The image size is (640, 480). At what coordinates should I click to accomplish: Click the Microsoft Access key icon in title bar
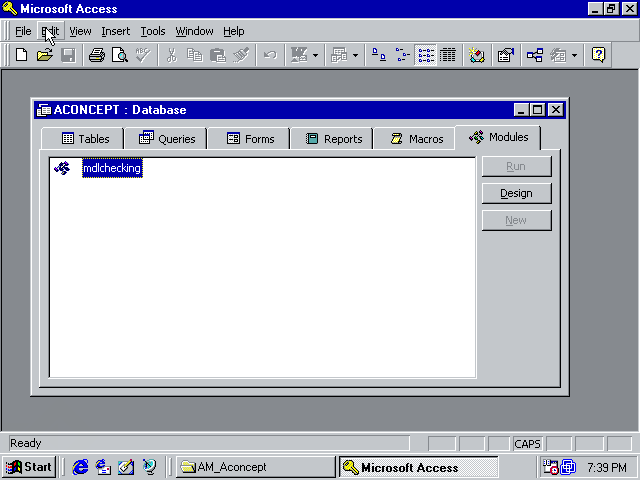point(9,9)
